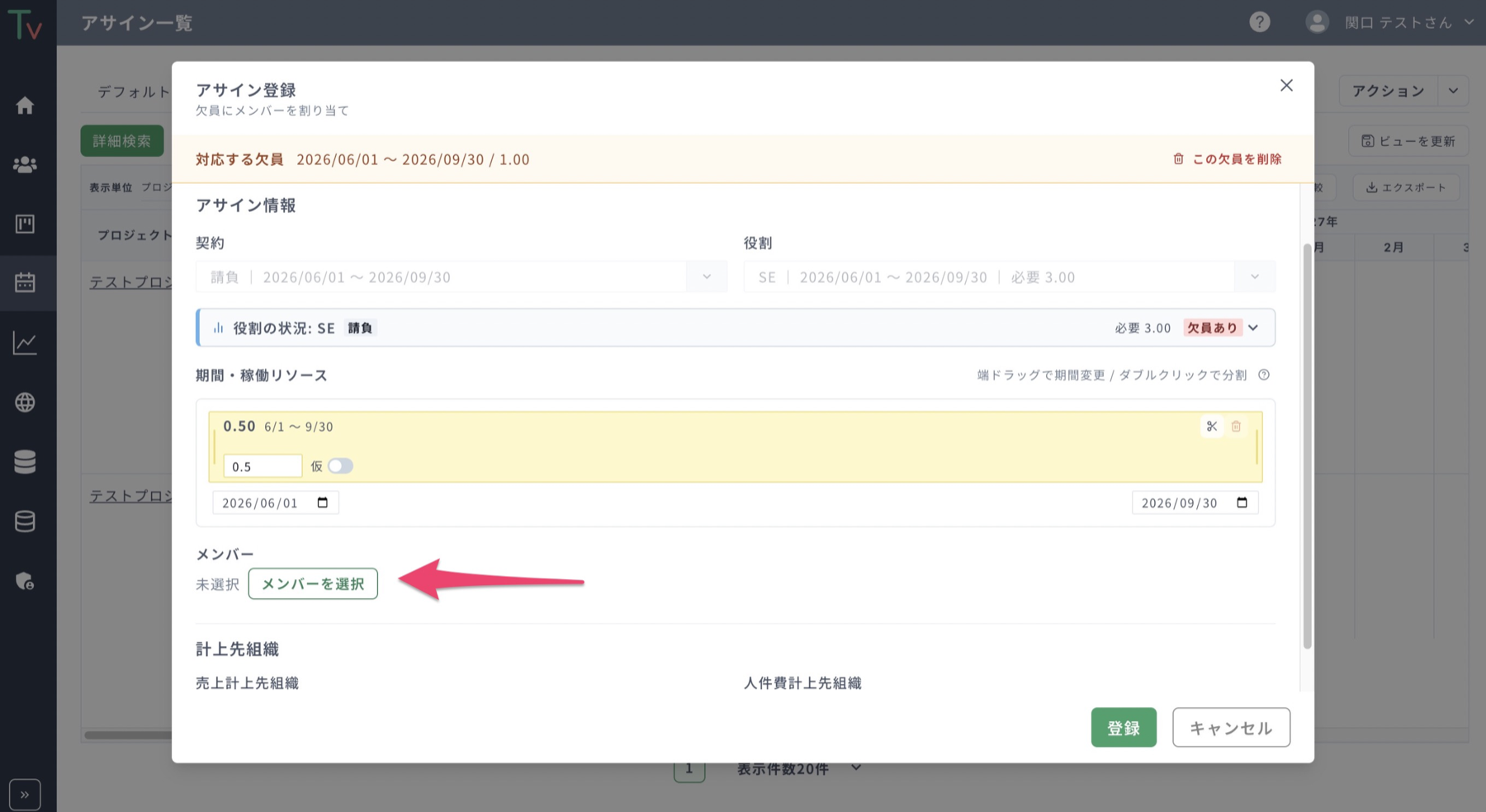Image resolution: width=1486 pixels, height=812 pixels.
Task: Click the 2月 column header behind dialog
Action: [1394, 248]
